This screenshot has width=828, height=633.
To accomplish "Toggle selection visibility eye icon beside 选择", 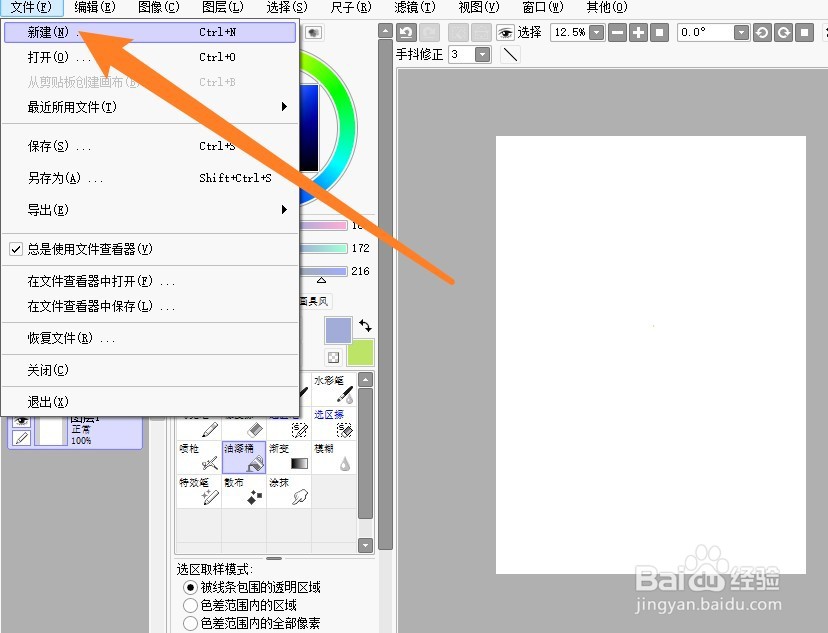I will tap(505, 33).
